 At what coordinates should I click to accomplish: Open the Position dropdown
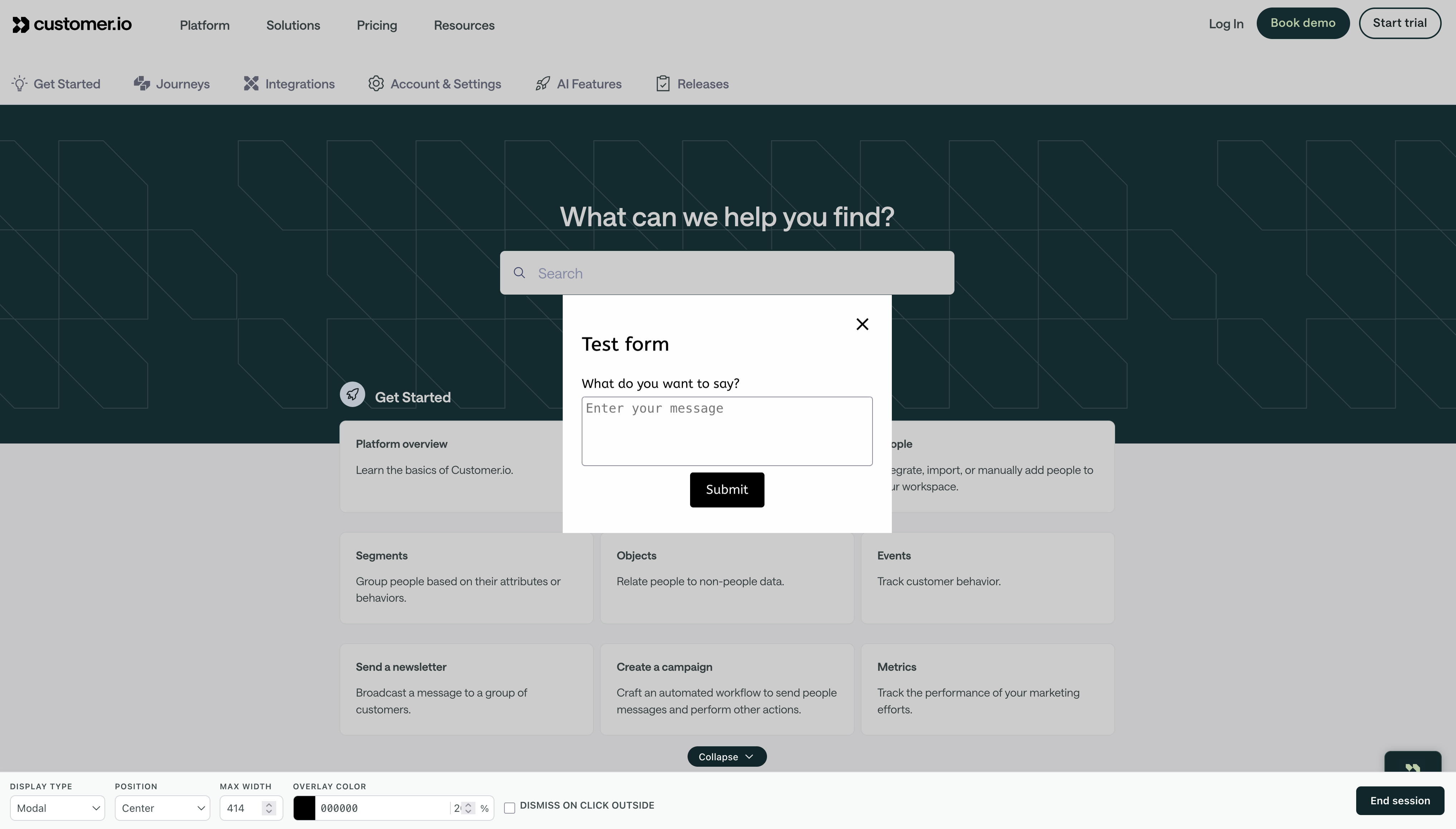click(x=162, y=808)
